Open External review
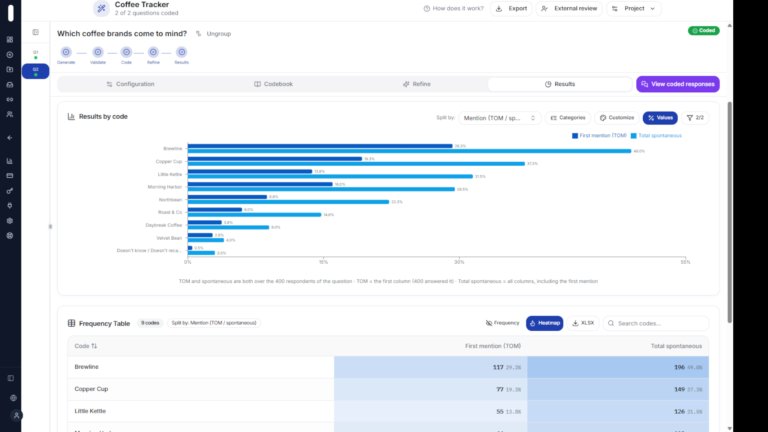 click(569, 9)
